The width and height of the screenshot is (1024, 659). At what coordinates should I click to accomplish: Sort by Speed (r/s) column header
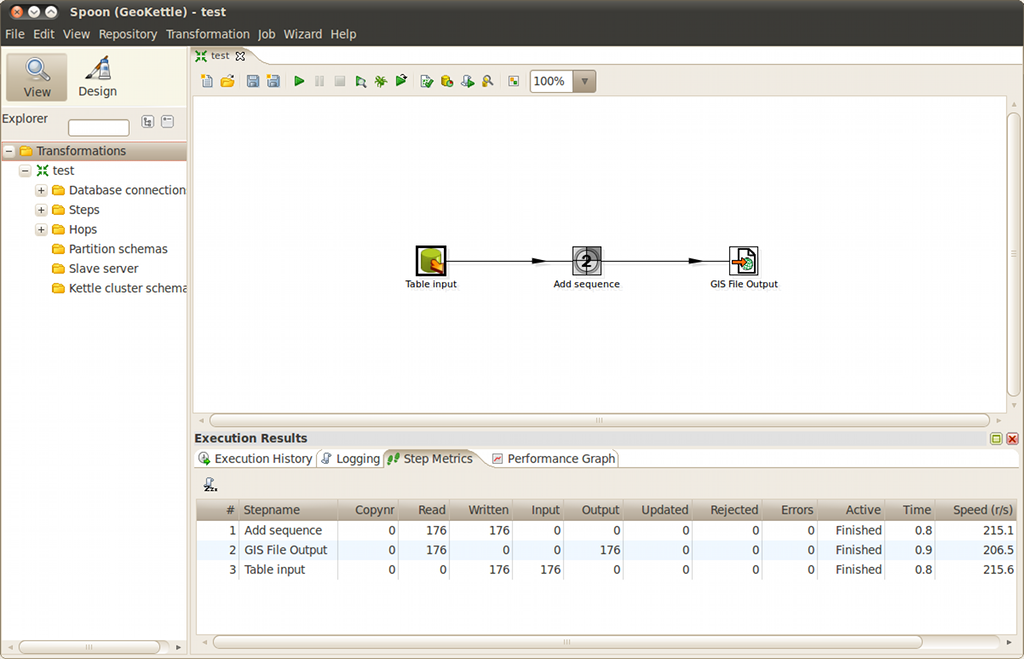pyautogui.click(x=976, y=510)
